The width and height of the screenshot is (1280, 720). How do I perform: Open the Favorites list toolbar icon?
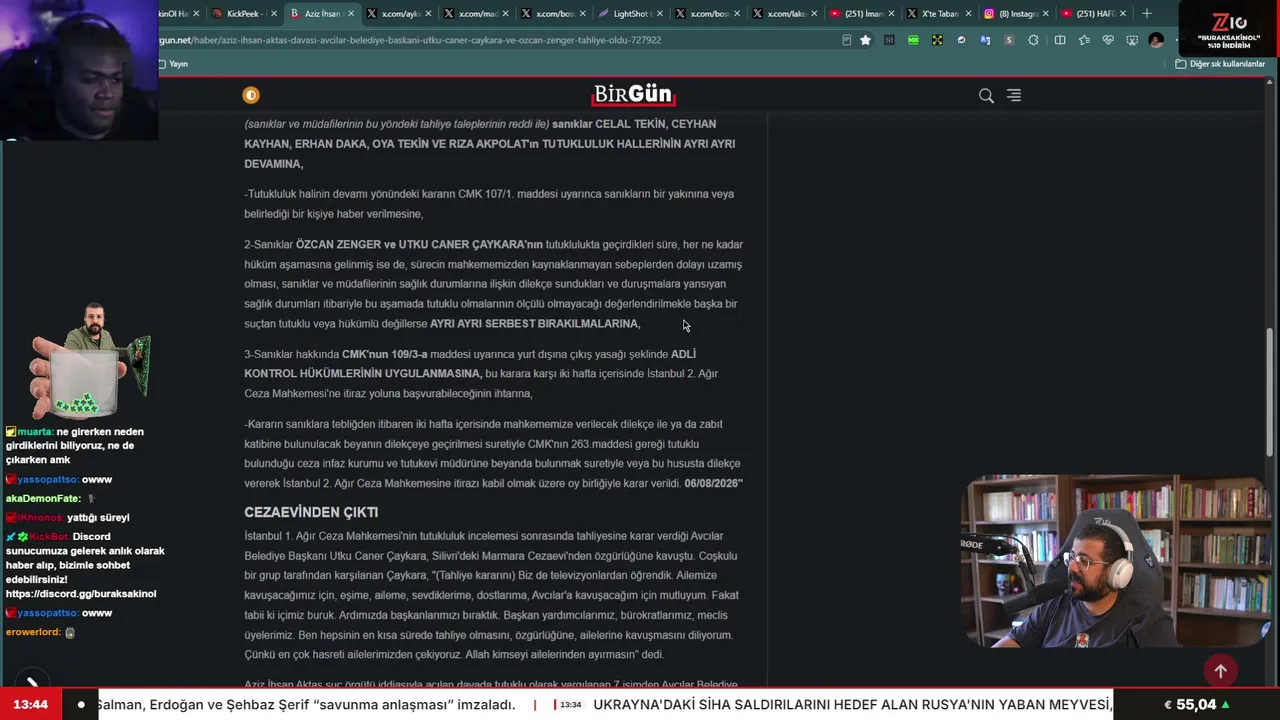[1084, 40]
